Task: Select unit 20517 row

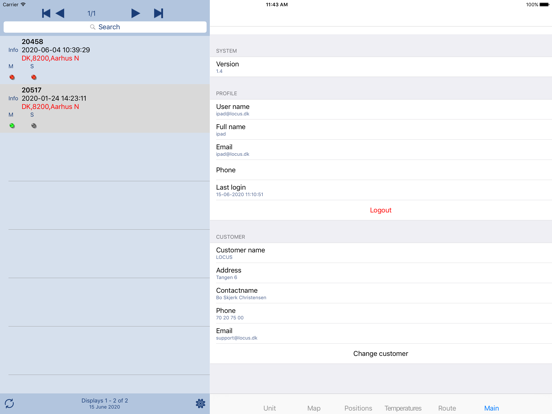Action: coord(105,108)
